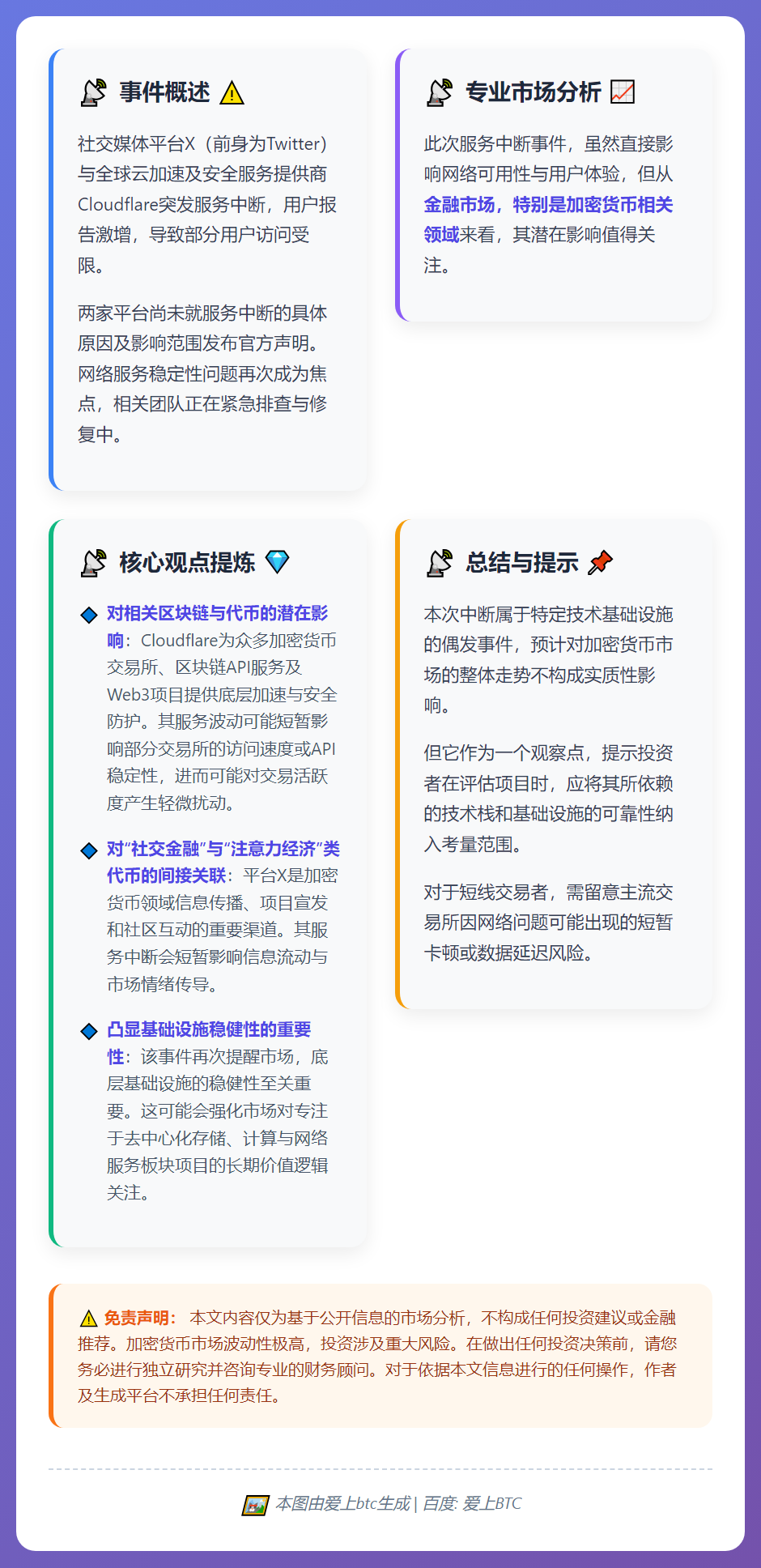Select the 专业市场分析 heading text

click(x=534, y=92)
